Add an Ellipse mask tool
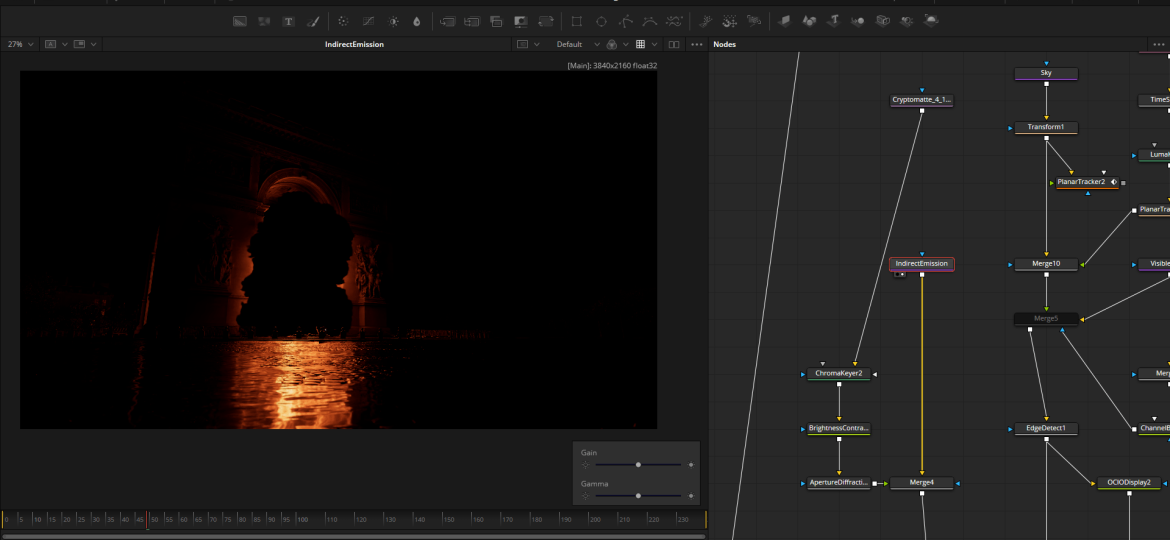The image size is (1170, 540). (601, 21)
